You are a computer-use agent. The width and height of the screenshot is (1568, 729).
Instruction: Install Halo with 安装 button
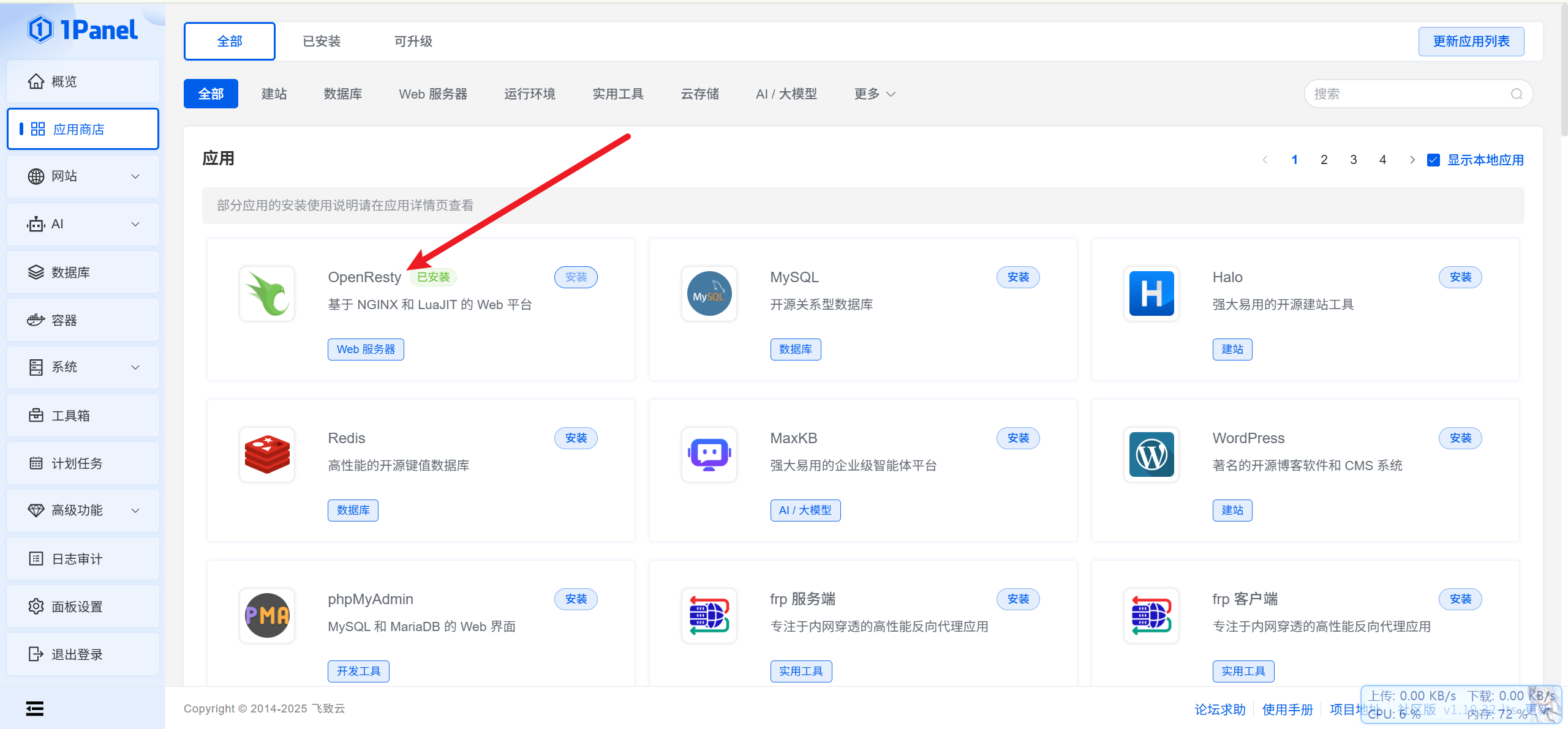(1460, 277)
